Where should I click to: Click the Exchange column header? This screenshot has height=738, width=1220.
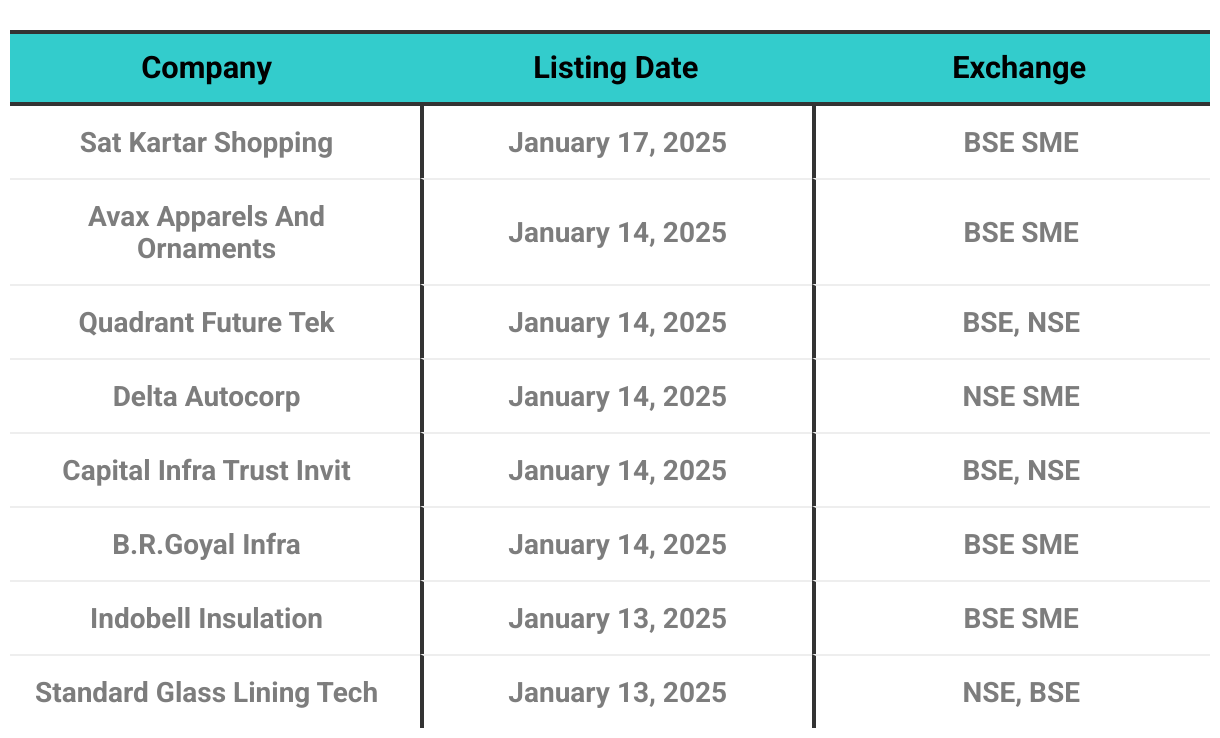click(x=1019, y=68)
